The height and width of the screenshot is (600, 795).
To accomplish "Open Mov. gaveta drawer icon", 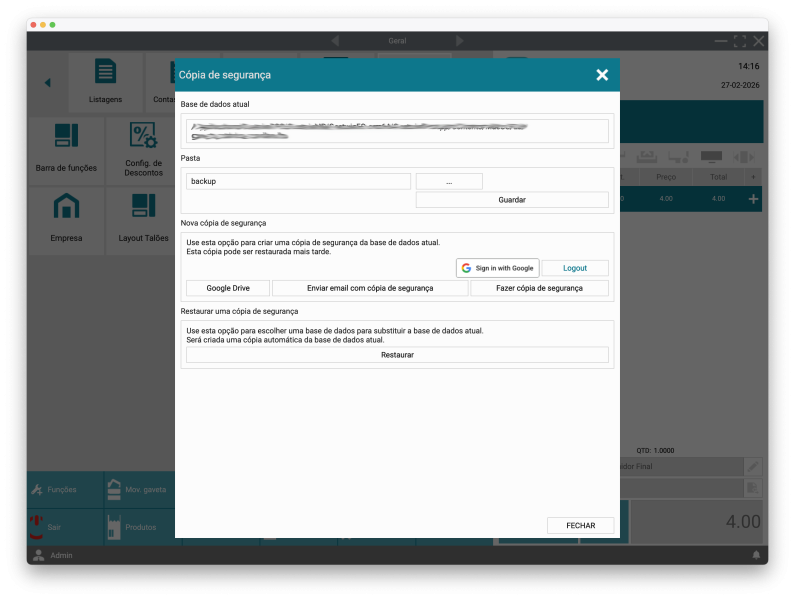I will click(114, 490).
